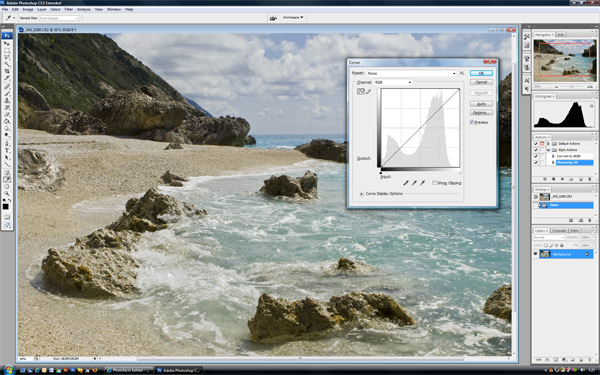Select the Lasso tool
The width and height of the screenshot is (600, 375).
coord(7,57)
